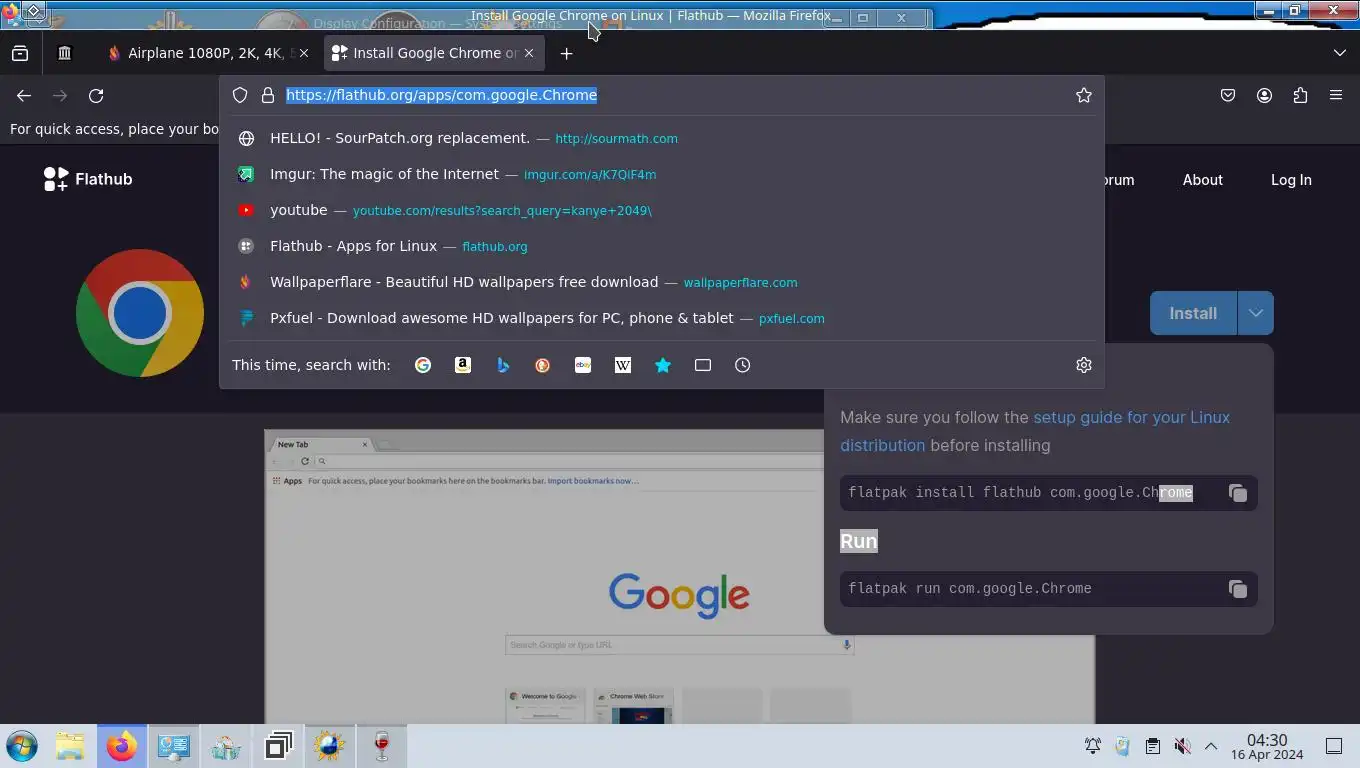Open the Chrome screenshot preview image
The height and width of the screenshot is (768, 1360).
(x=680, y=577)
